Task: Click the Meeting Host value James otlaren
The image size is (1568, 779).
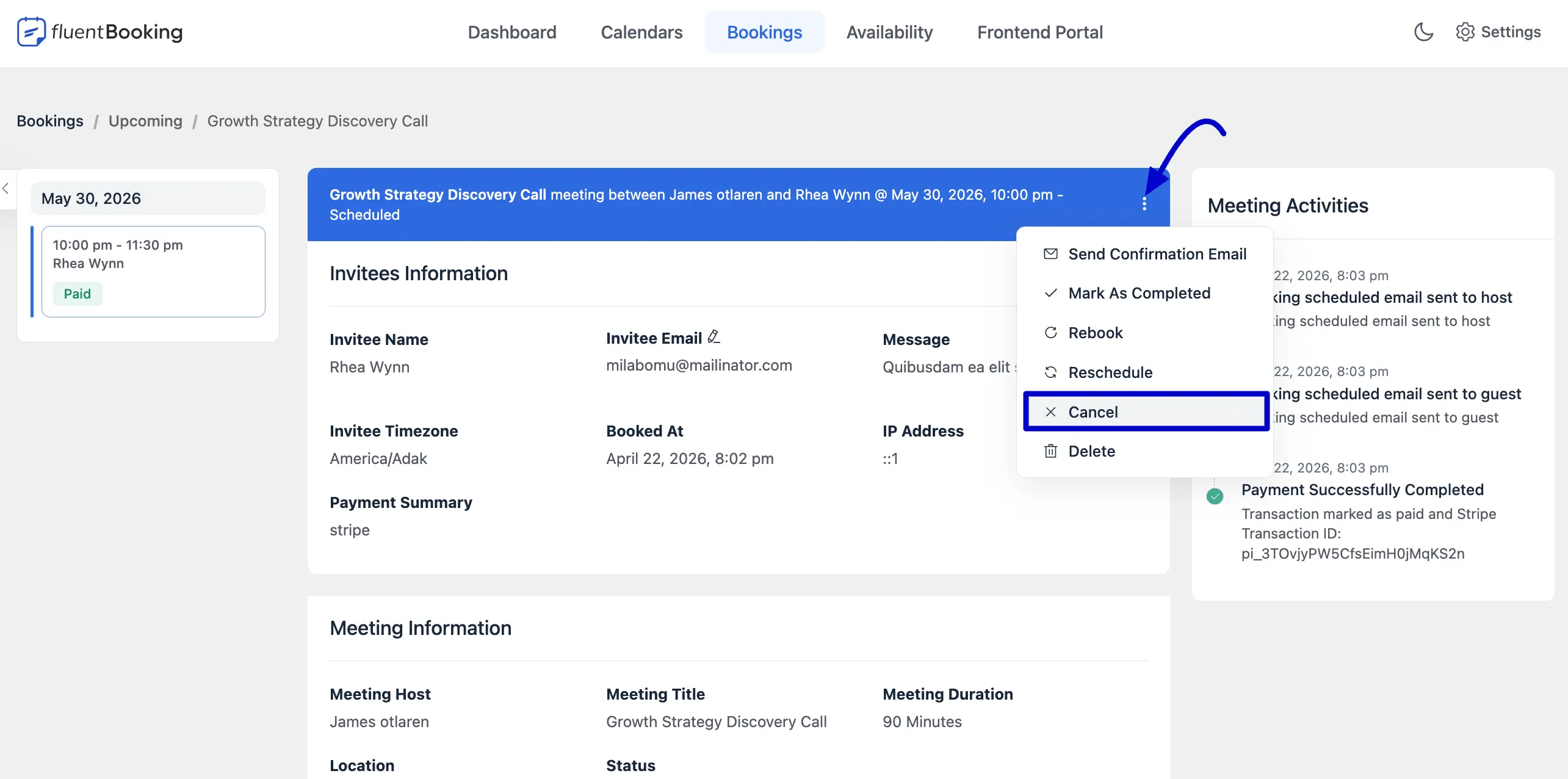Action: pyautogui.click(x=379, y=722)
